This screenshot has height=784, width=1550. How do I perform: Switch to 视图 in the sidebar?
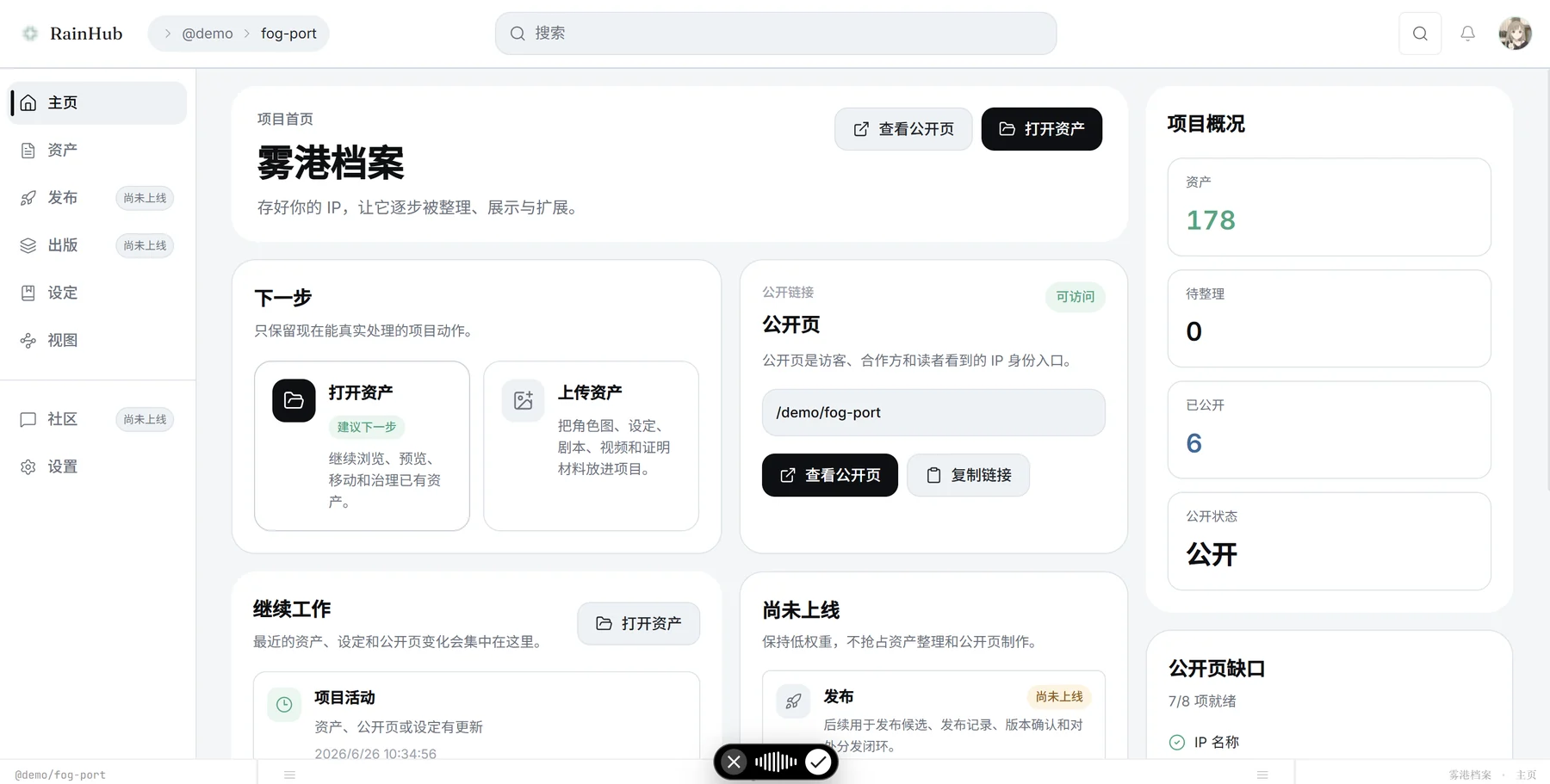(x=97, y=341)
